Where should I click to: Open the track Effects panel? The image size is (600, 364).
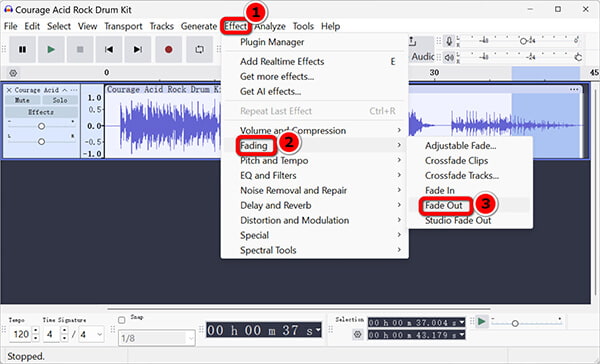(41, 112)
